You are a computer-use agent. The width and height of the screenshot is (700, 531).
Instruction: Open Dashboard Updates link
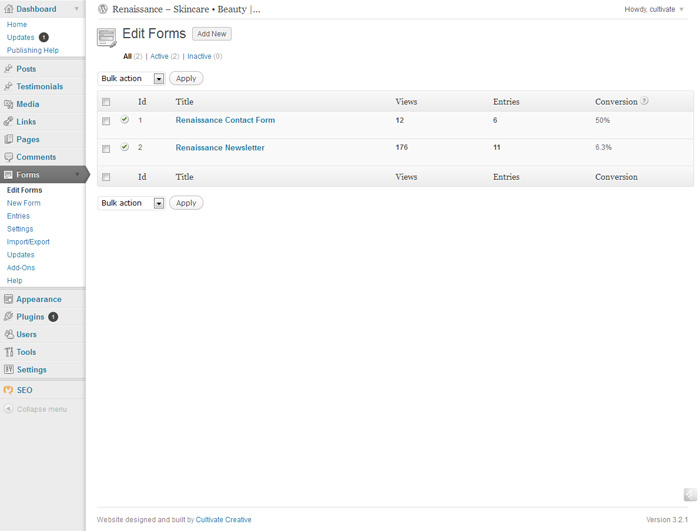pos(21,38)
